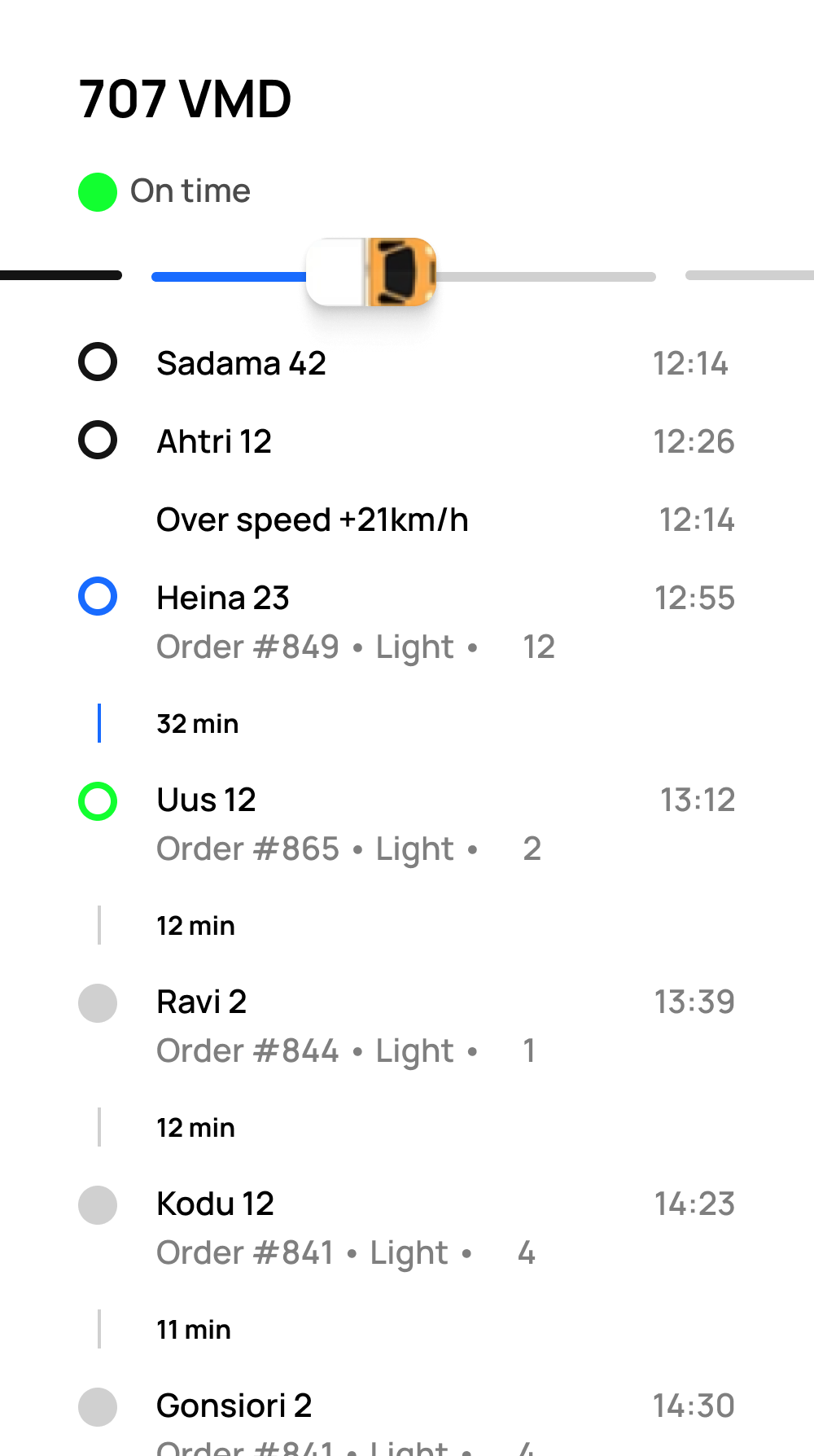Click the gray Kodu 12 stop marker

(x=98, y=1204)
